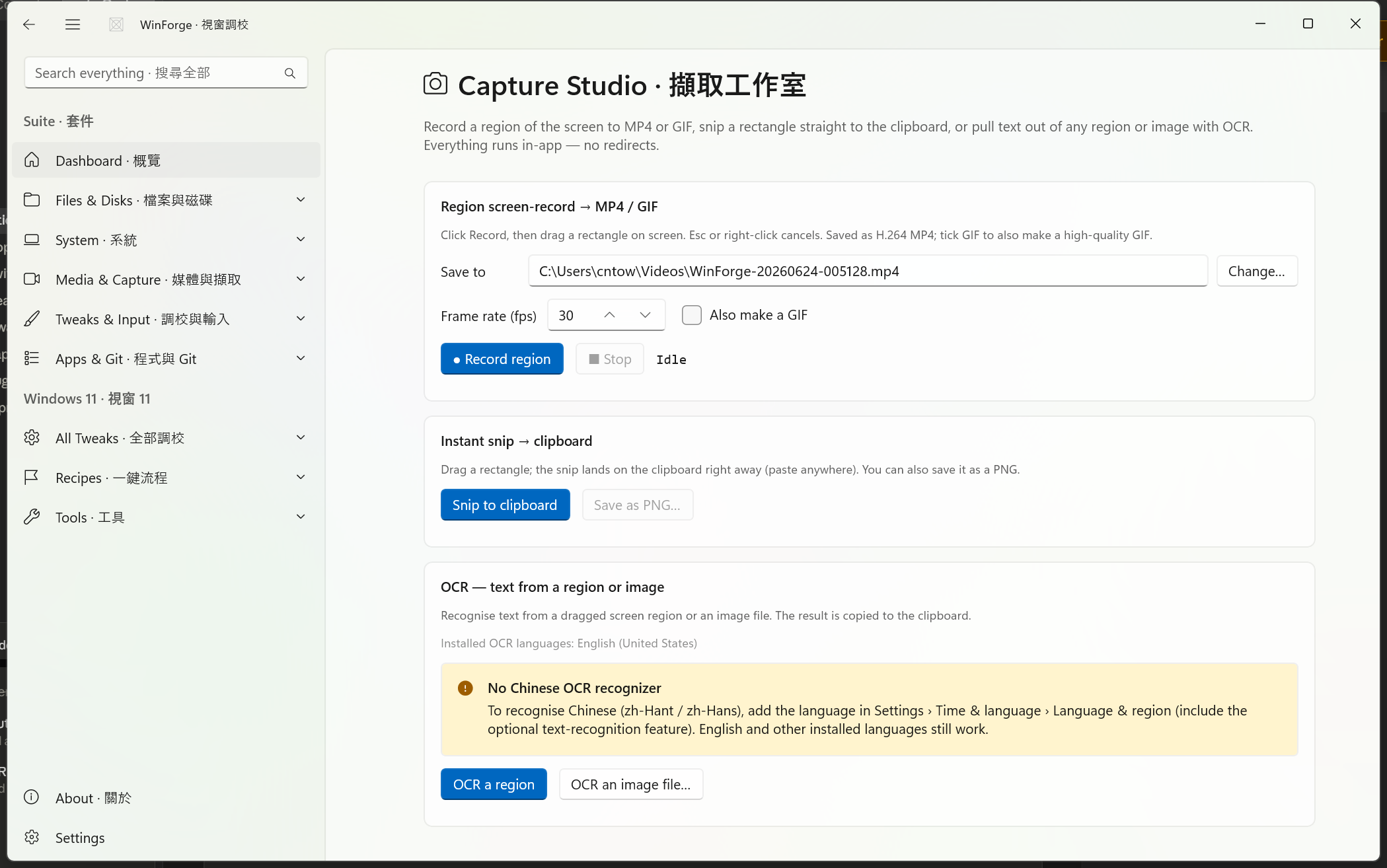
Task: Expand the System section chevron
Action: tap(301, 239)
